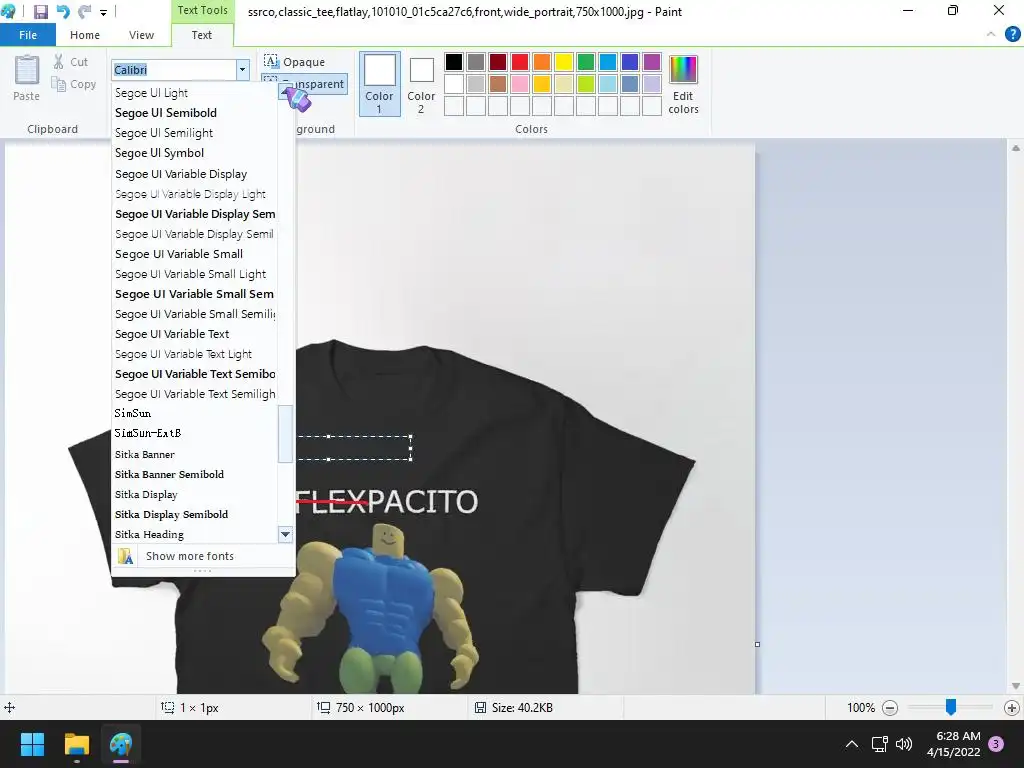Collapse the ribbon with the chevron

click(991, 35)
